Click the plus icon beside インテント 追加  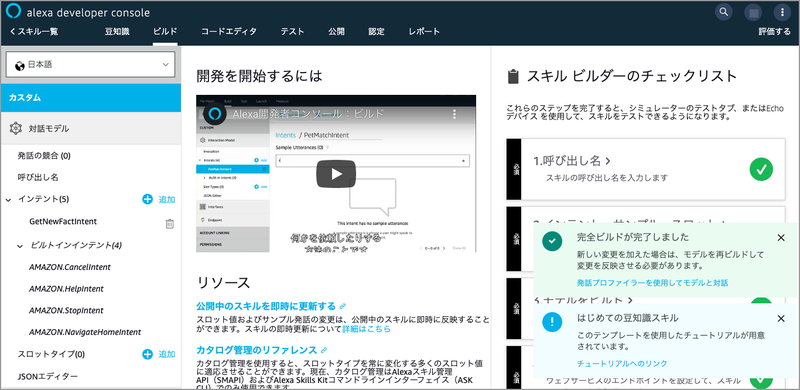(147, 199)
